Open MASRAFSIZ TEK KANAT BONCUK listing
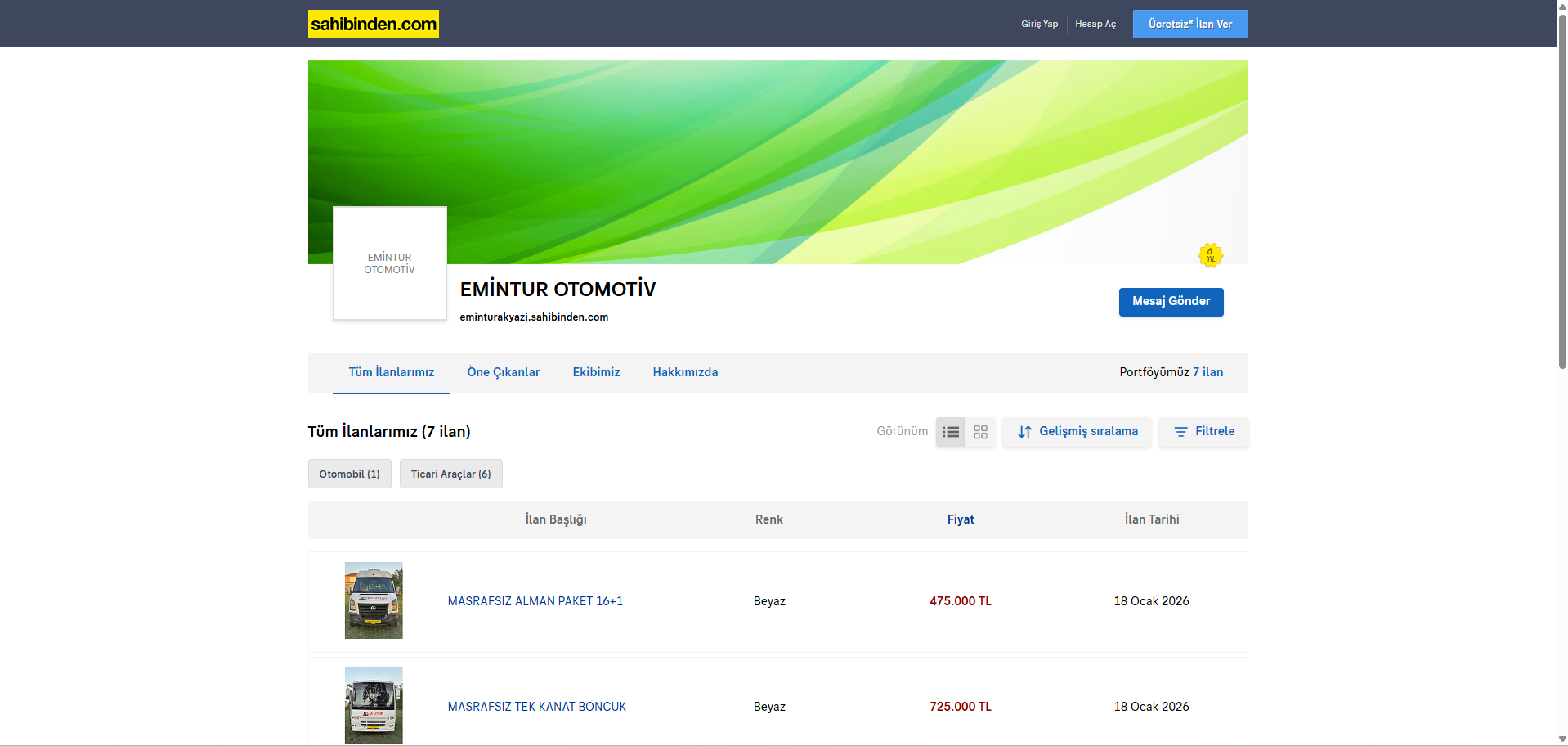The image size is (1568, 746). [537, 707]
